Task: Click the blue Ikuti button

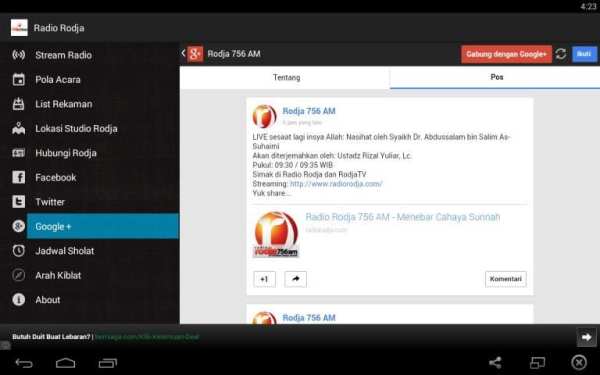Action: tap(584, 54)
